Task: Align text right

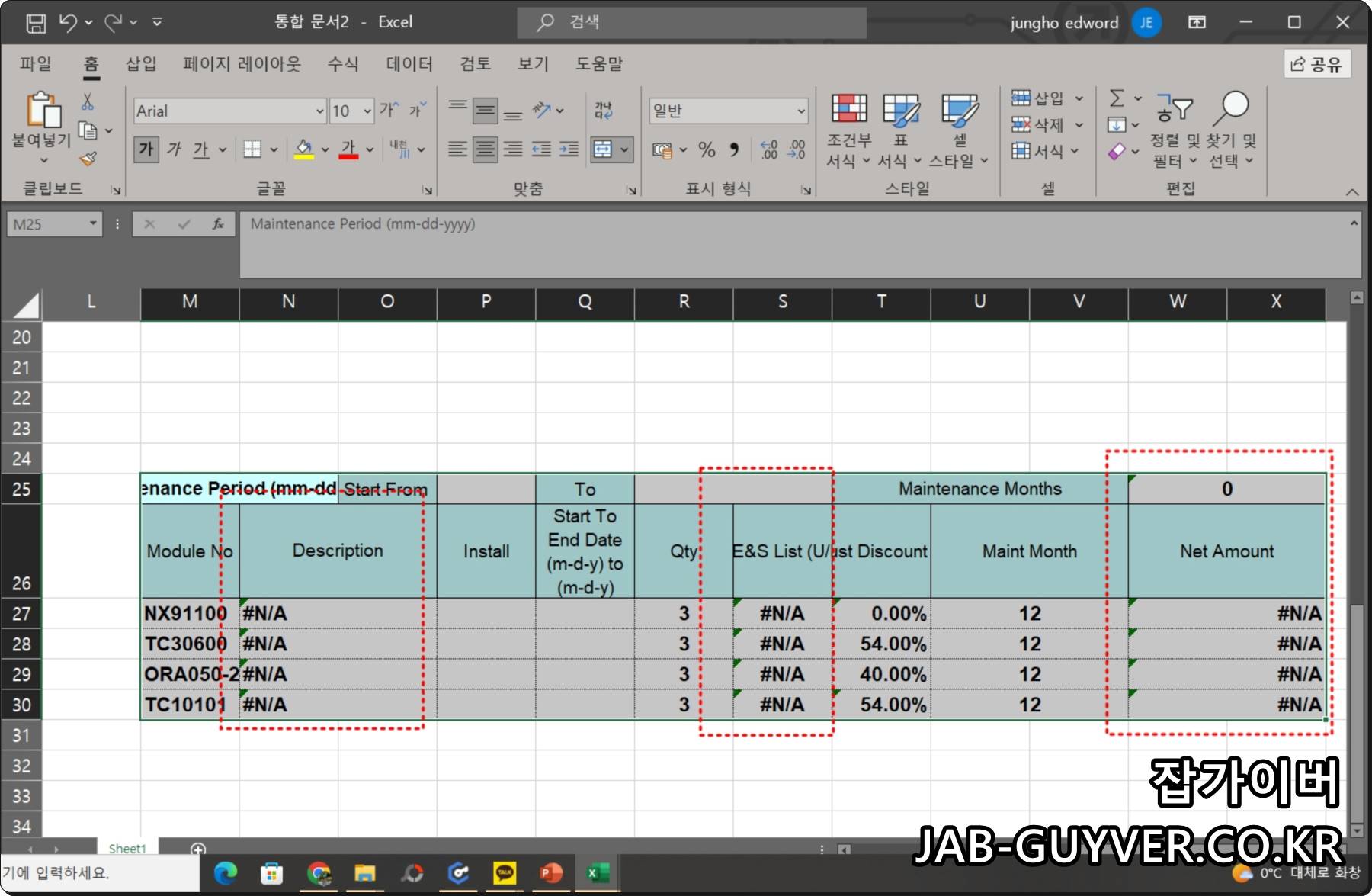Action: (513, 149)
